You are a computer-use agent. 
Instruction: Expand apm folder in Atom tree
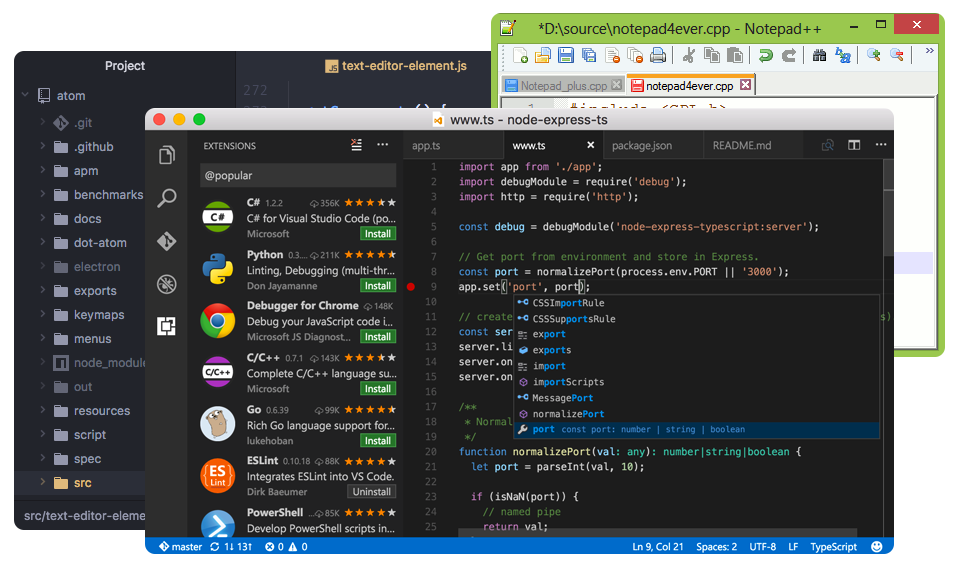[x=43, y=170]
